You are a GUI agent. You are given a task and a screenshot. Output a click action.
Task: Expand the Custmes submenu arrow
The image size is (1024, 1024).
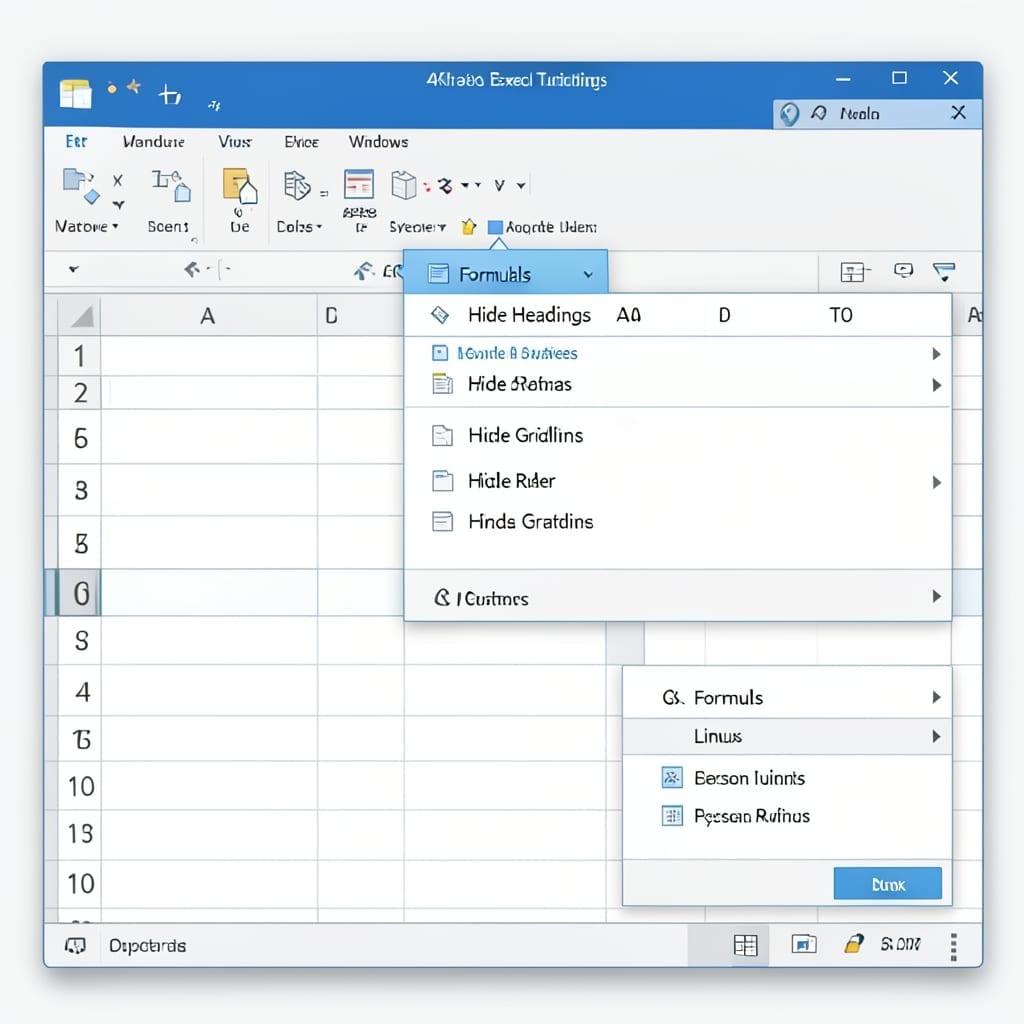[936, 596]
